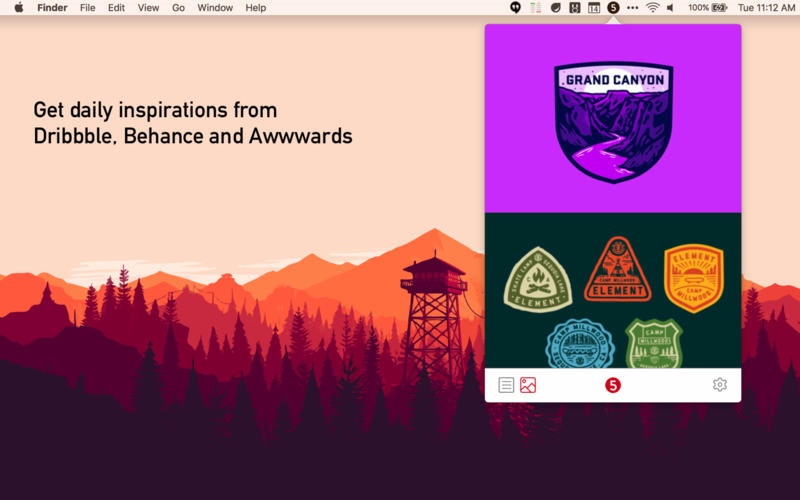This screenshot has width=800, height=500.
Task: Click the red 5 logo in popup footer
Action: (613, 385)
